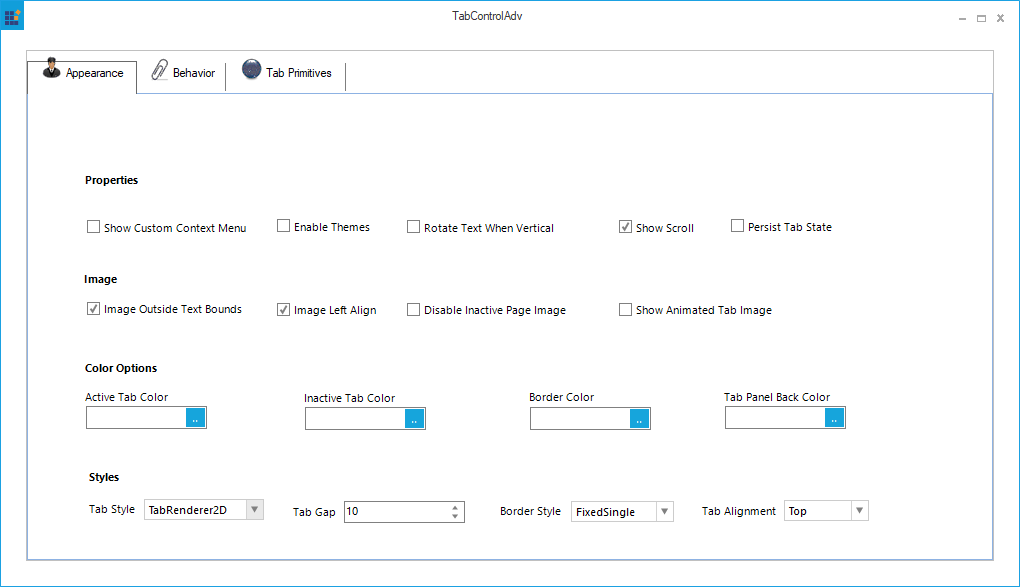Open Tab Panel Back Color picker button
The height and width of the screenshot is (587, 1020).
(x=835, y=418)
